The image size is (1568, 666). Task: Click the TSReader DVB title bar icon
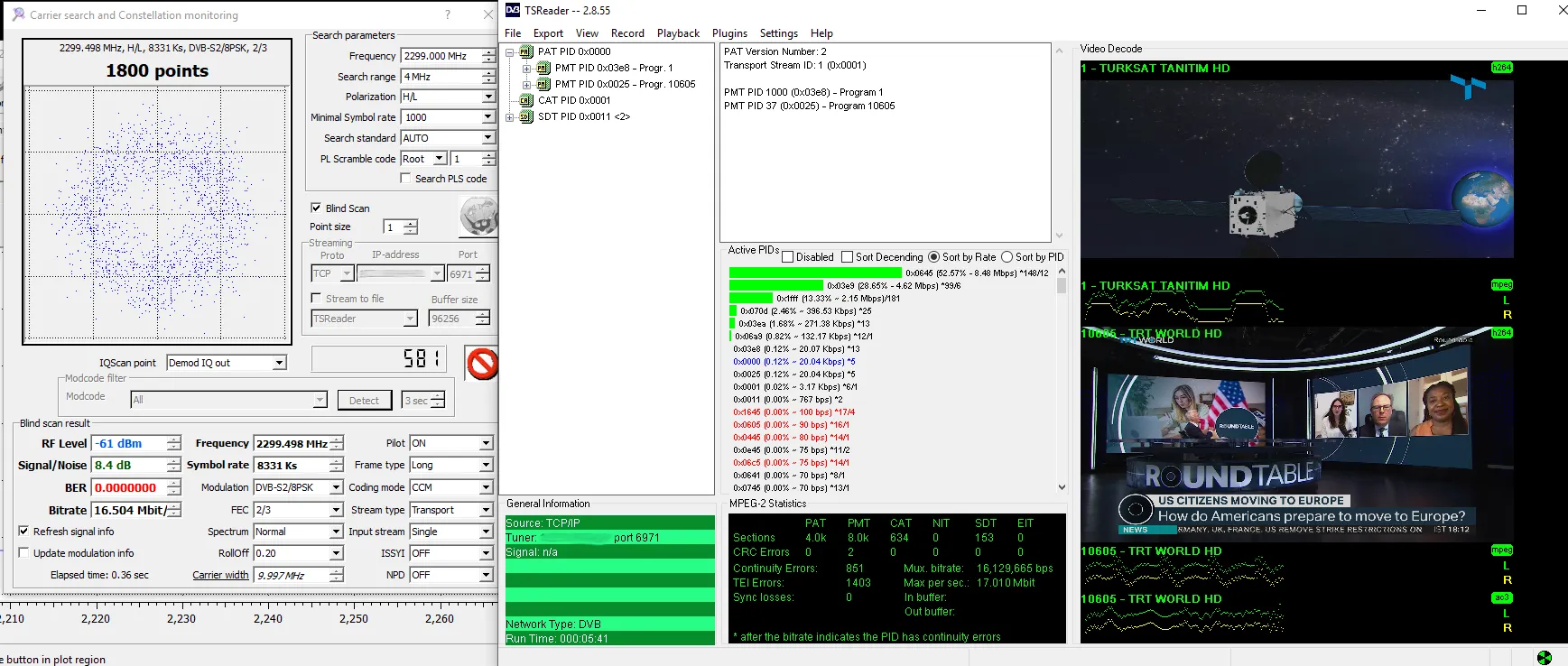pos(512,10)
